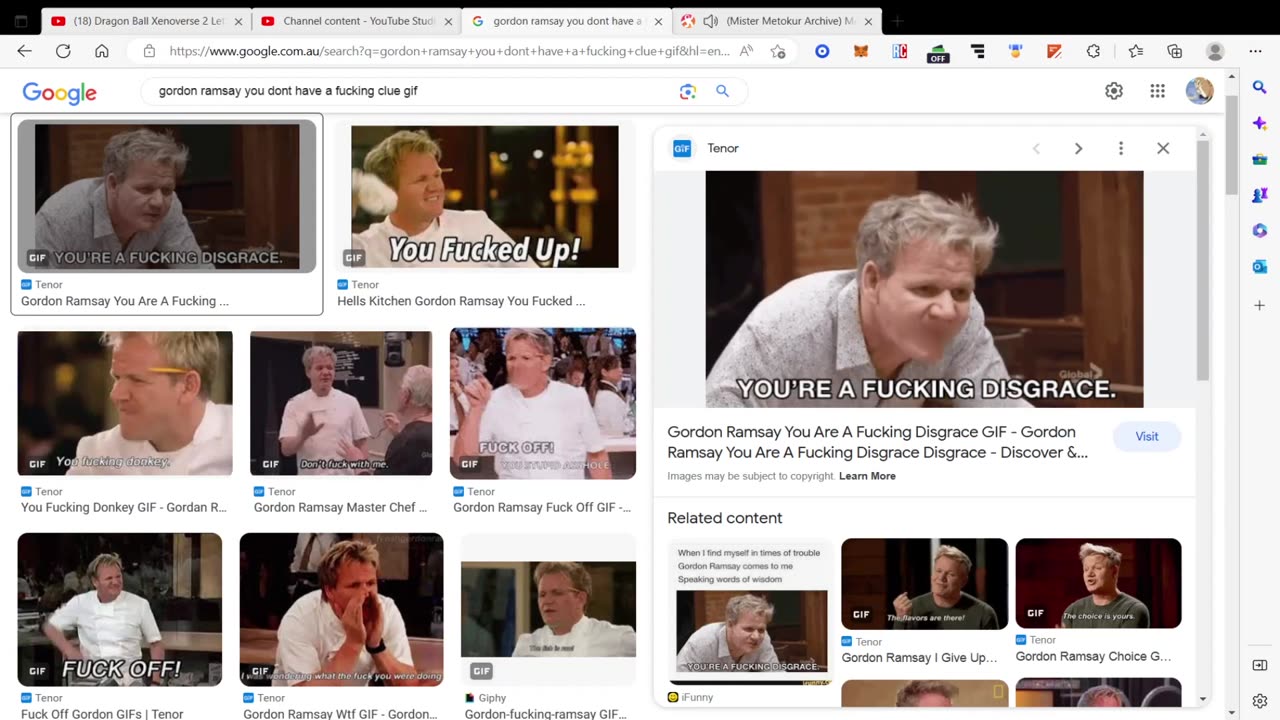Open Edge sidebar Games chess icon
Viewport: 1280px width, 720px height.
(1259, 195)
